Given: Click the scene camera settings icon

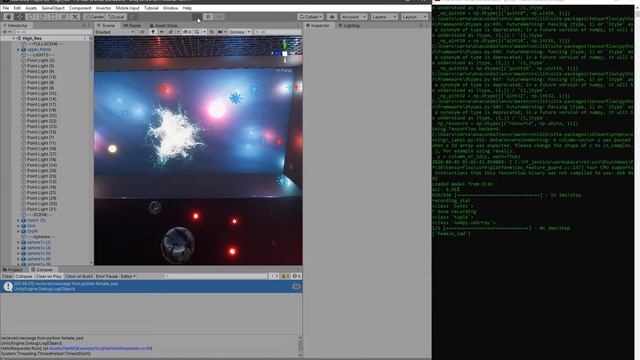Looking at the screenshot, I should tap(222, 32).
